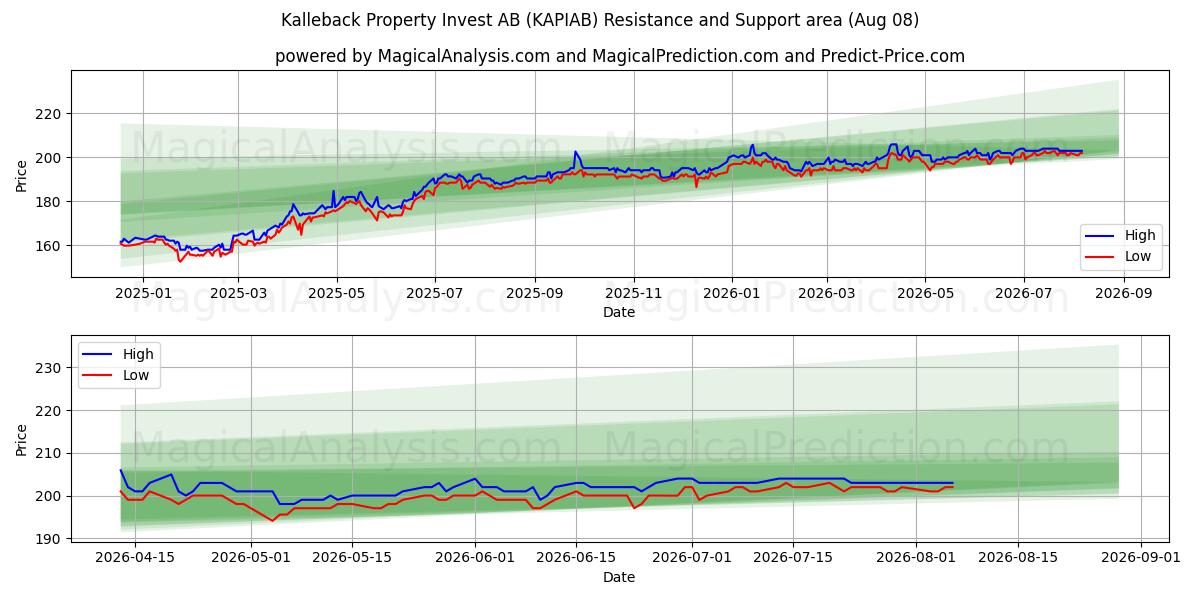Viewport: 1200px width, 600px height.
Task: Click the 'Price' axis label of bottom chart
Action: (22, 440)
